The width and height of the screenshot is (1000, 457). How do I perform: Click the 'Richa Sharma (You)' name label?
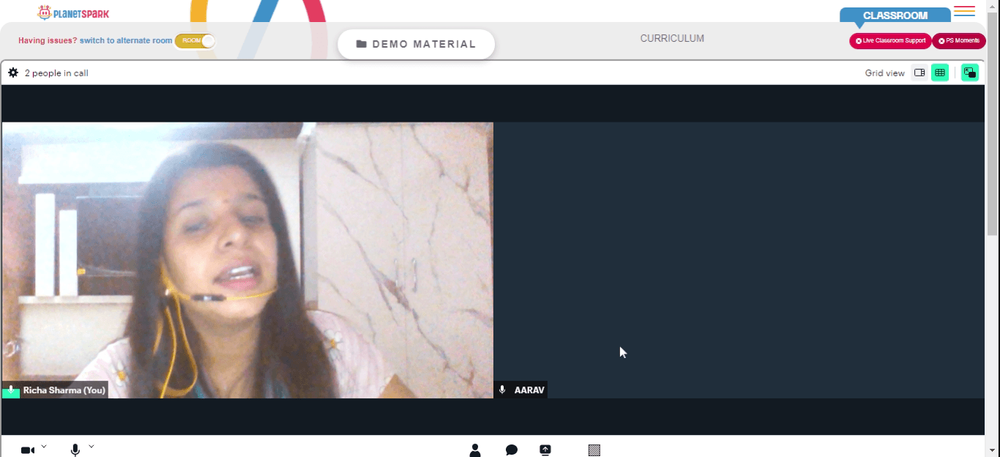64,390
